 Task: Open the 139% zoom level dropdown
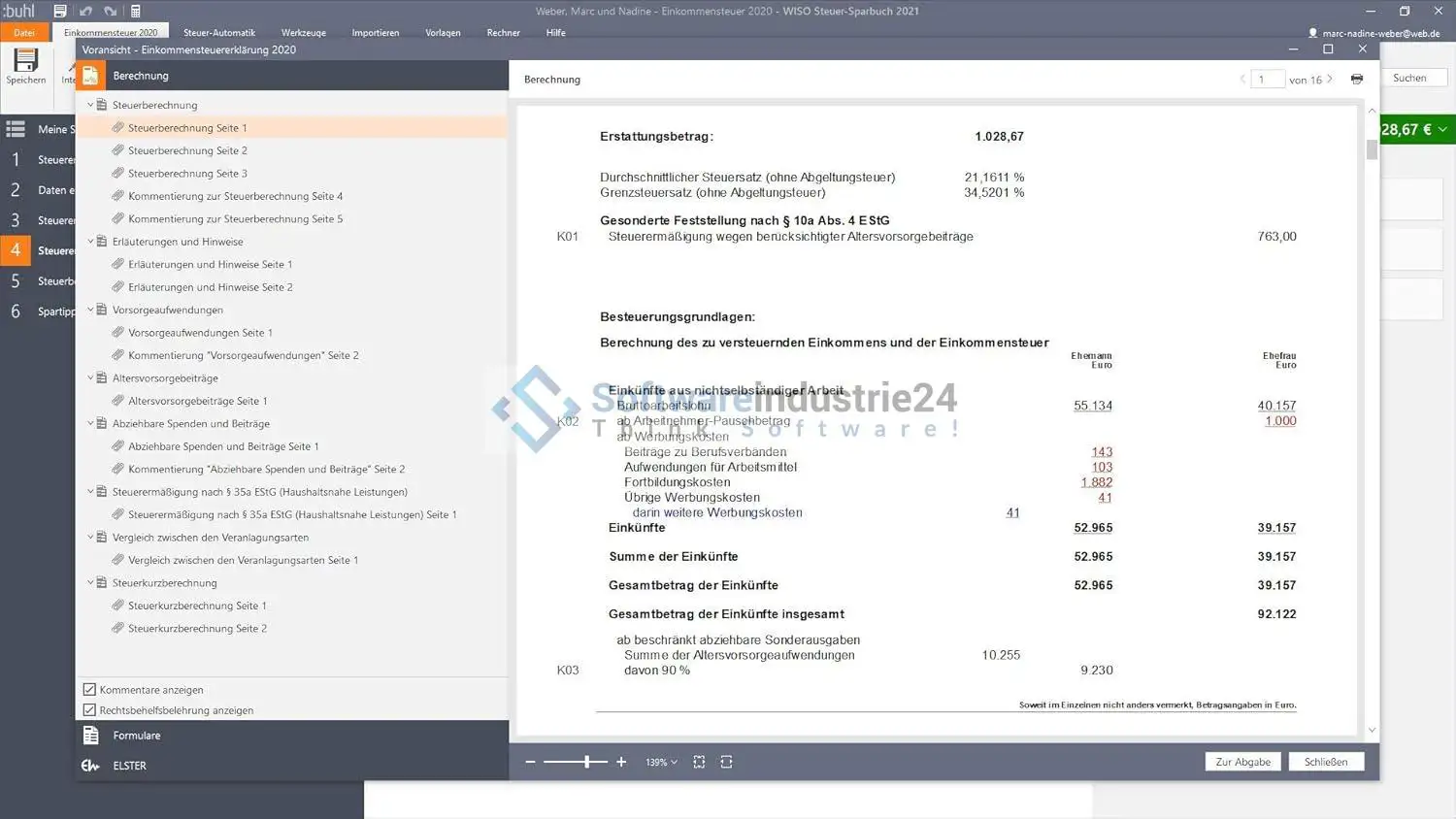click(662, 763)
